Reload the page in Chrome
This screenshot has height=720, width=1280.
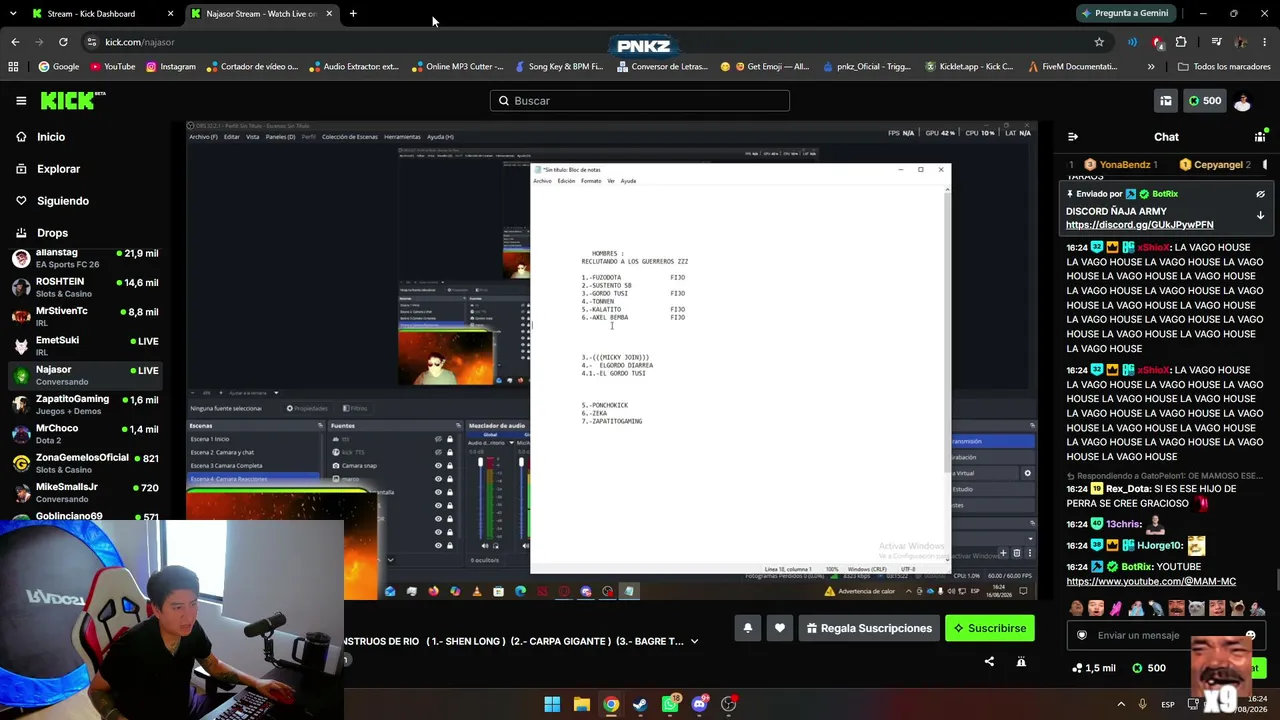tap(63, 42)
